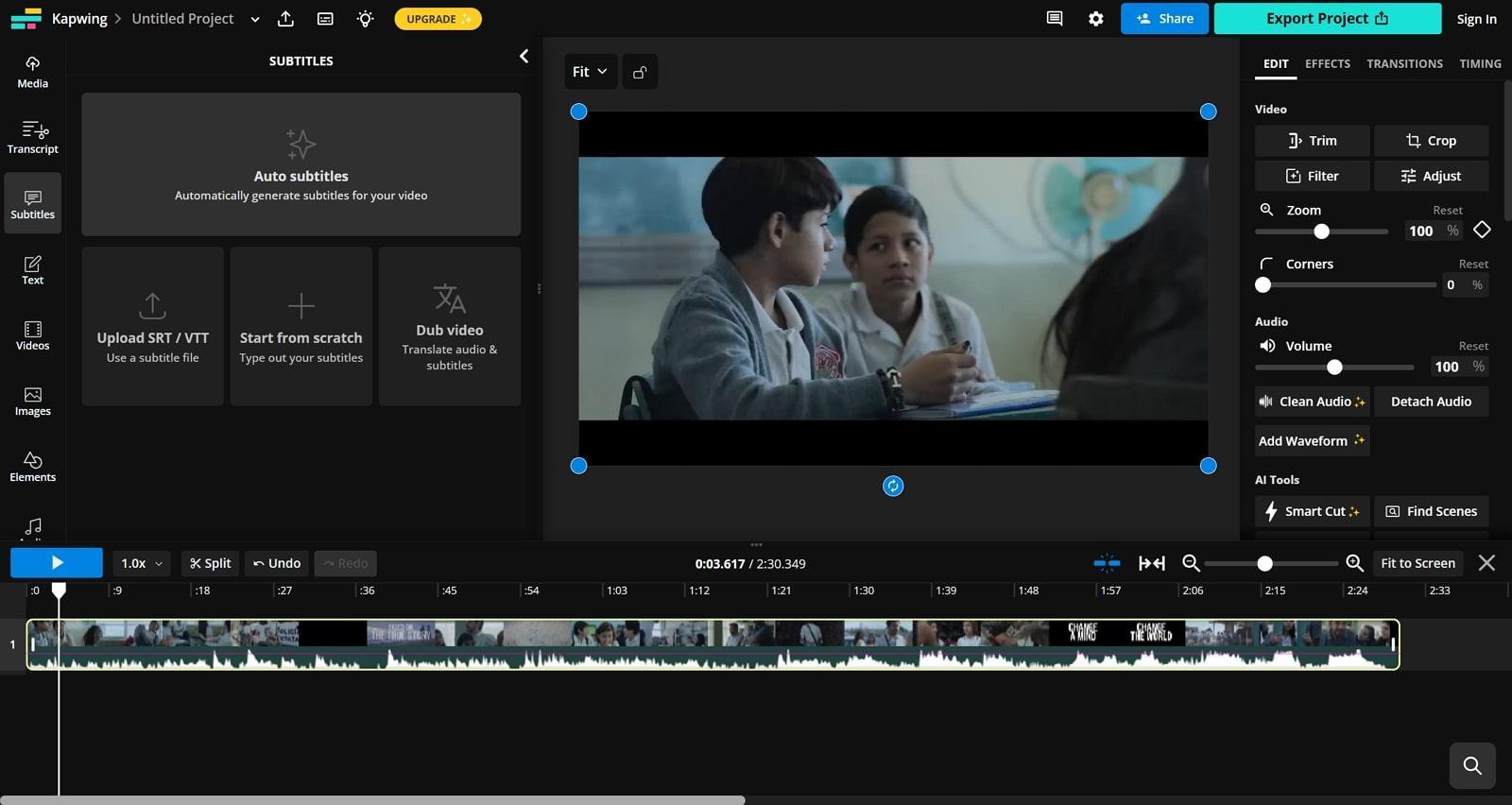1512x805 pixels.
Task: Collapse the Subtitles panel with arrow
Action: coord(524,57)
